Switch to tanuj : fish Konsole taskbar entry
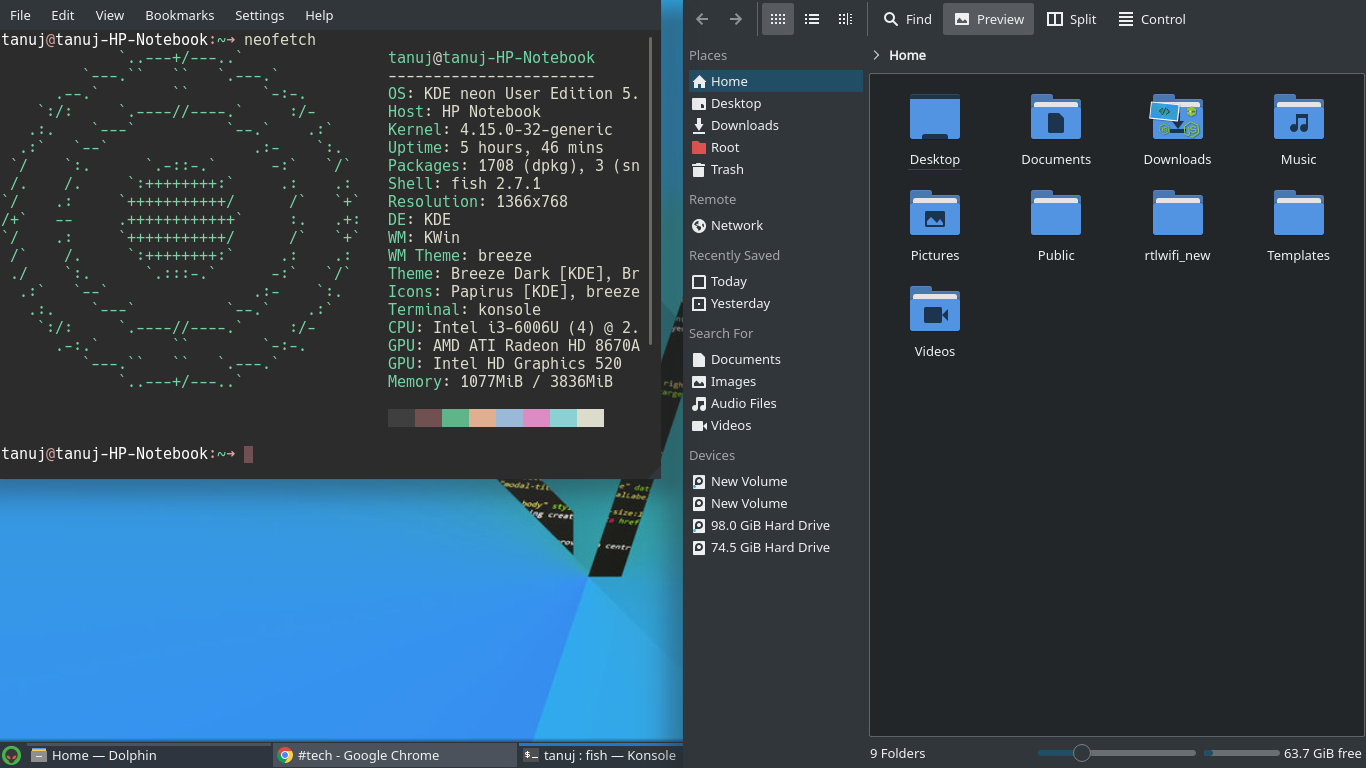 [x=600, y=755]
